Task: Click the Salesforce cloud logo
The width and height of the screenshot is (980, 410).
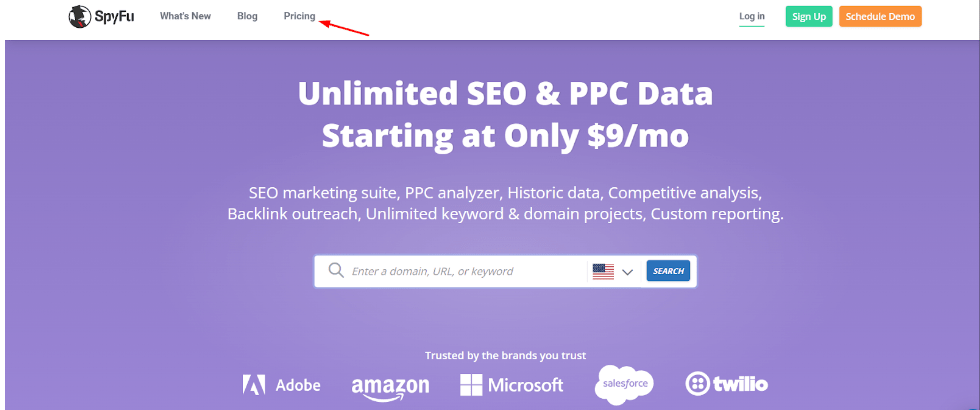Action: (624, 384)
